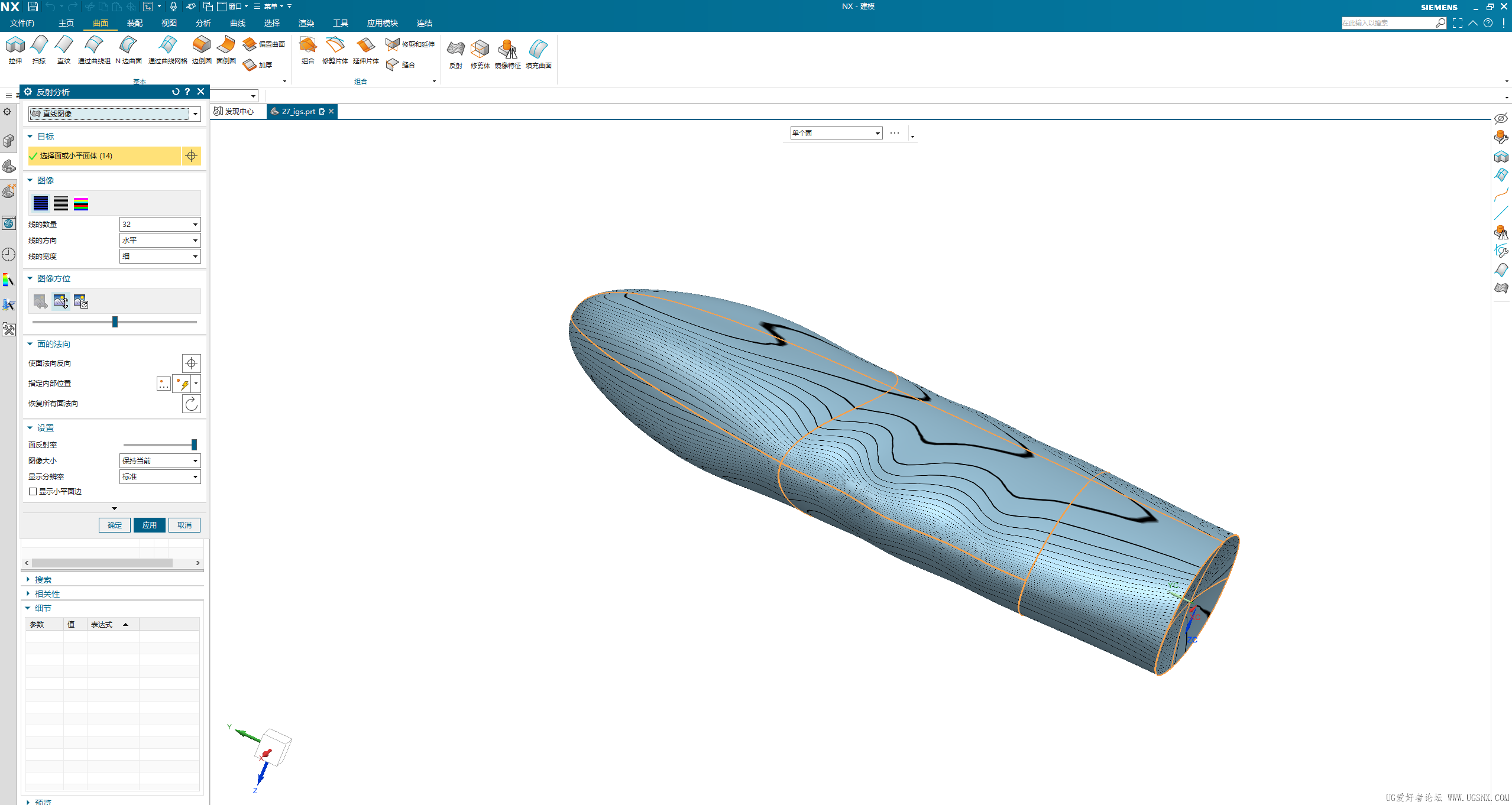Click the 直纹 ruled surface icon
This screenshot has width=1512, height=805.
tap(64, 50)
